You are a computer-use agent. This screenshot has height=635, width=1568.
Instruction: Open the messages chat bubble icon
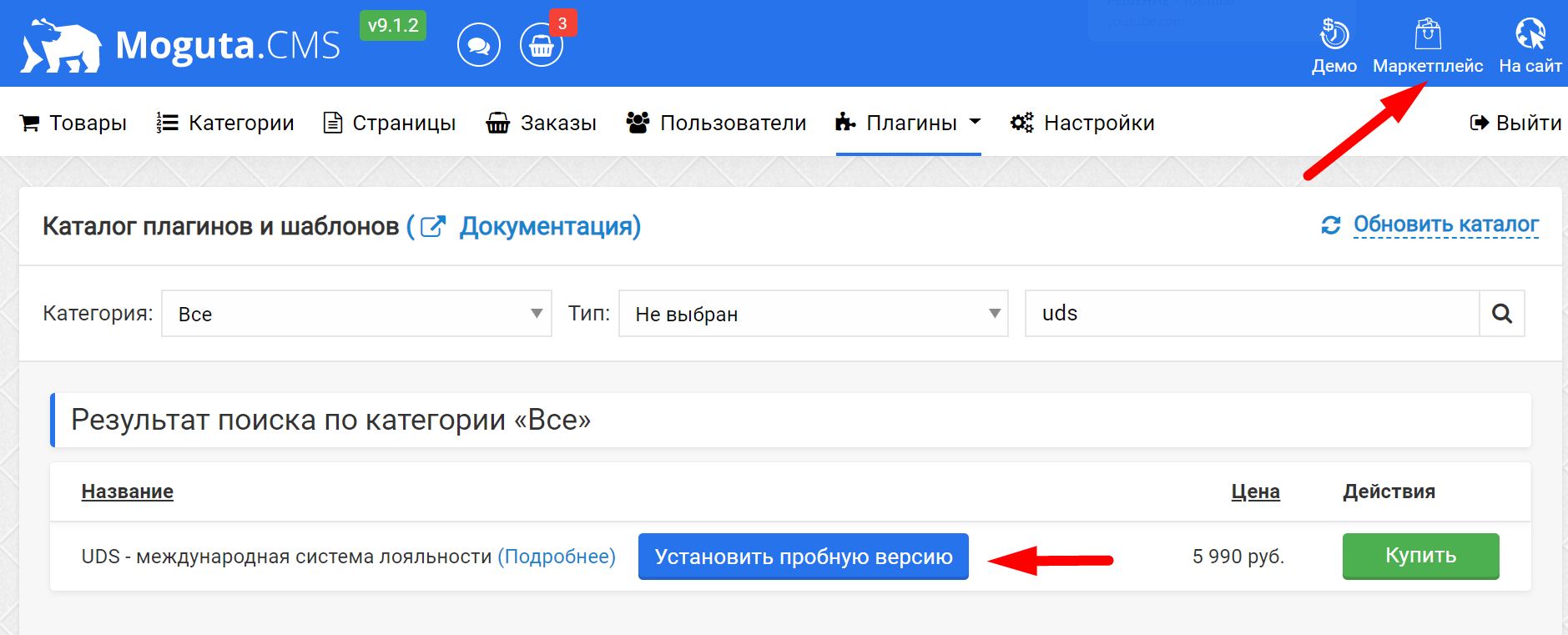pos(479,45)
